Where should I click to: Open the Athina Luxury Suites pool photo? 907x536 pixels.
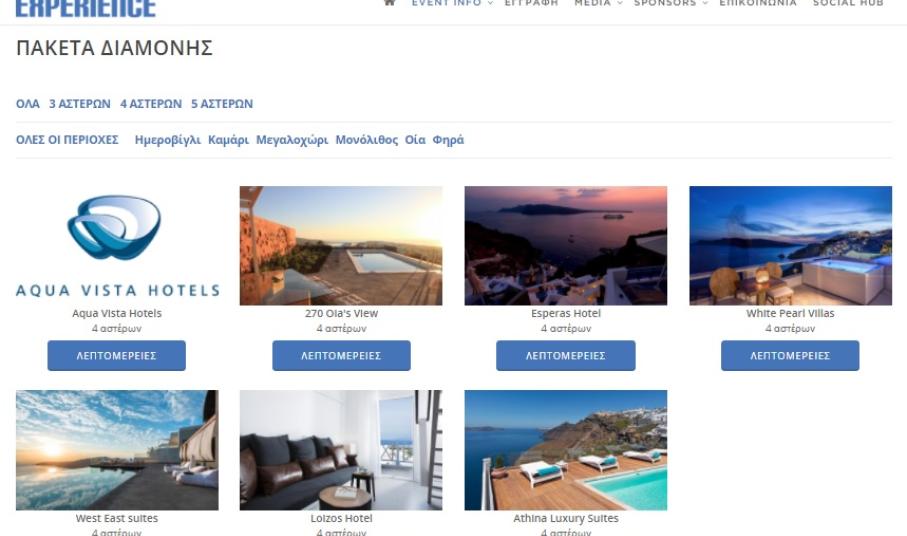pyautogui.click(x=565, y=450)
